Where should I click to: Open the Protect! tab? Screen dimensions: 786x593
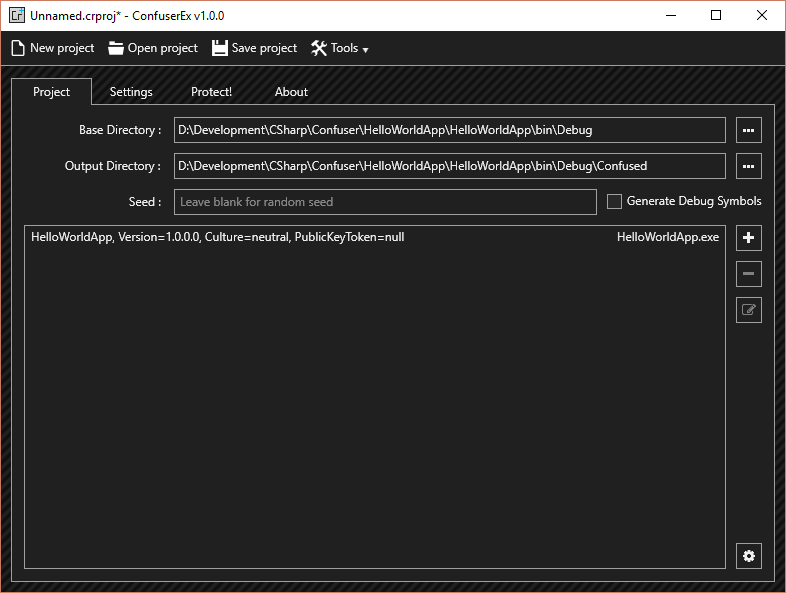(211, 92)
